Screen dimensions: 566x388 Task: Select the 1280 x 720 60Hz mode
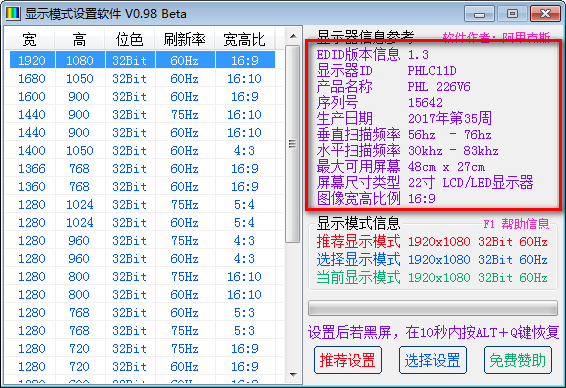[140, 366]
